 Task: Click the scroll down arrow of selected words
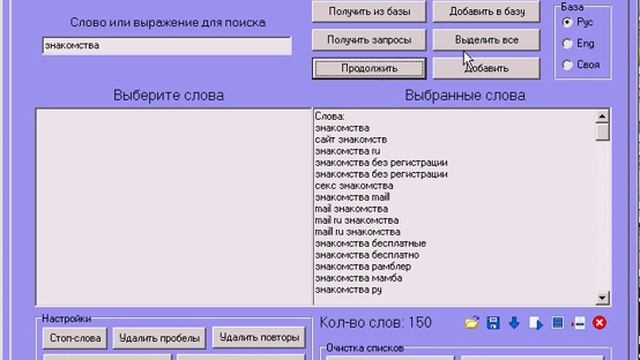point(602,298)
